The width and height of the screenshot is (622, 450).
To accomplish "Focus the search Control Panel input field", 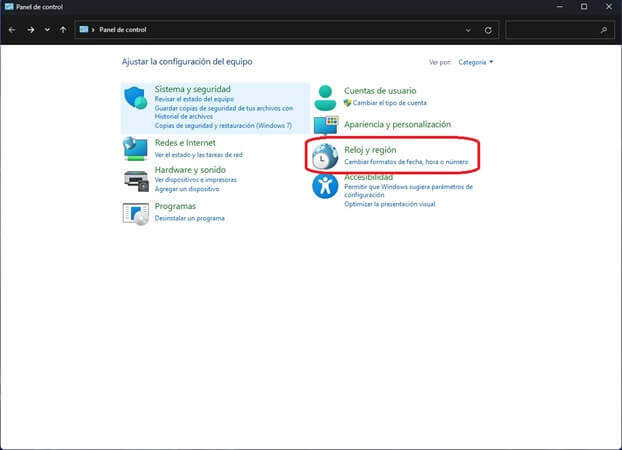I will 561,30.
